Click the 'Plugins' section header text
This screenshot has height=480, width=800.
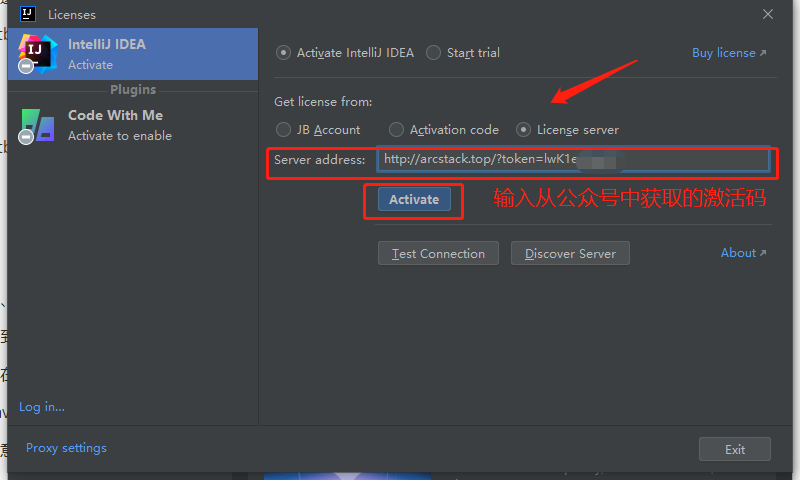(x=133, y=90)
